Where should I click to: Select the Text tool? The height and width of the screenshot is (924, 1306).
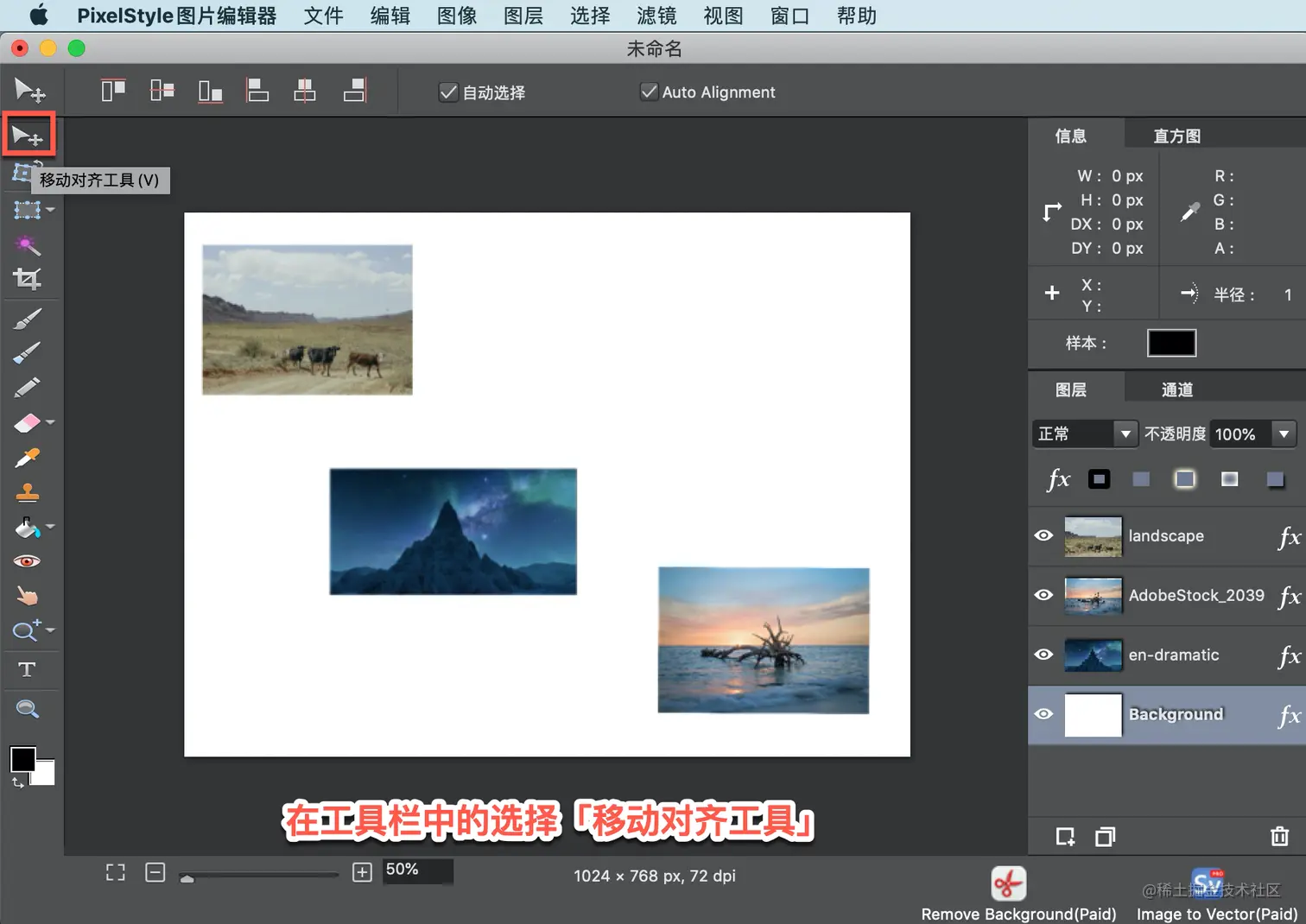click(27, 669)
